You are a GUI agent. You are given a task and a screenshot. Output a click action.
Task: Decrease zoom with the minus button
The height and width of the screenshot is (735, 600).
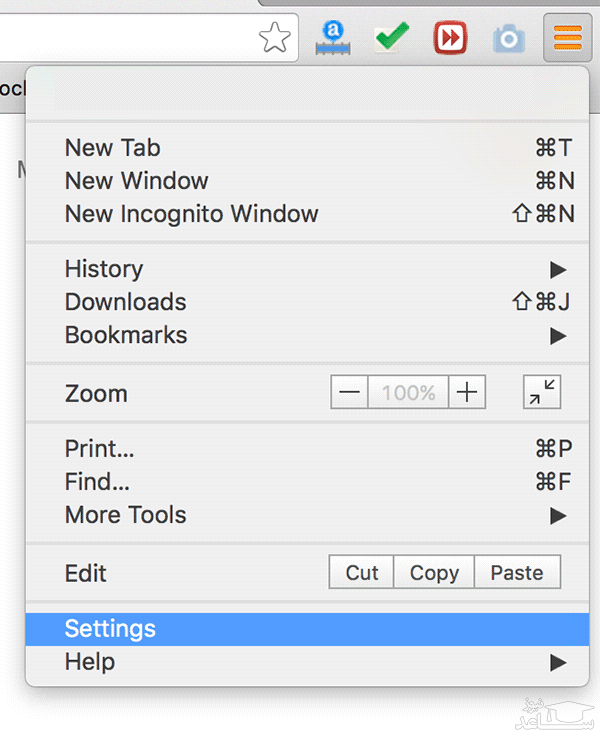[x=349, y=393]
